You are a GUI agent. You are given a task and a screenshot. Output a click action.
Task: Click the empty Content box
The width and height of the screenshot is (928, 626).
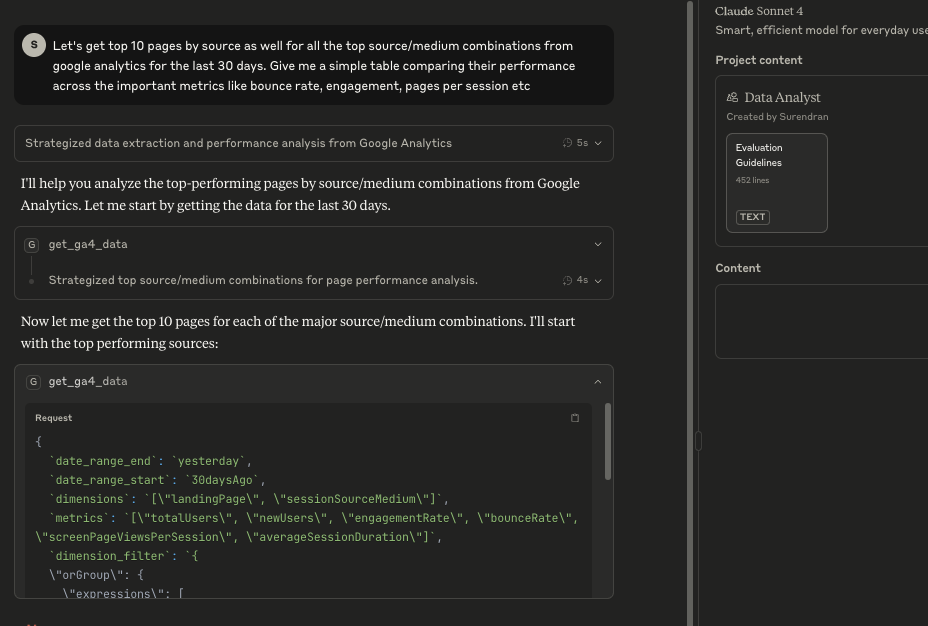(821, 321)
